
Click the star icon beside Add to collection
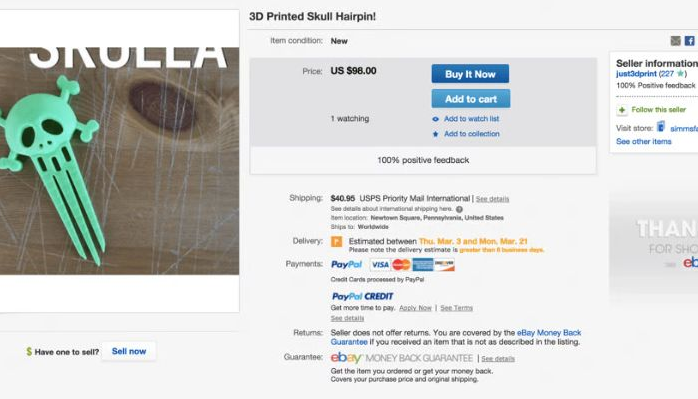tap(435, 134)
